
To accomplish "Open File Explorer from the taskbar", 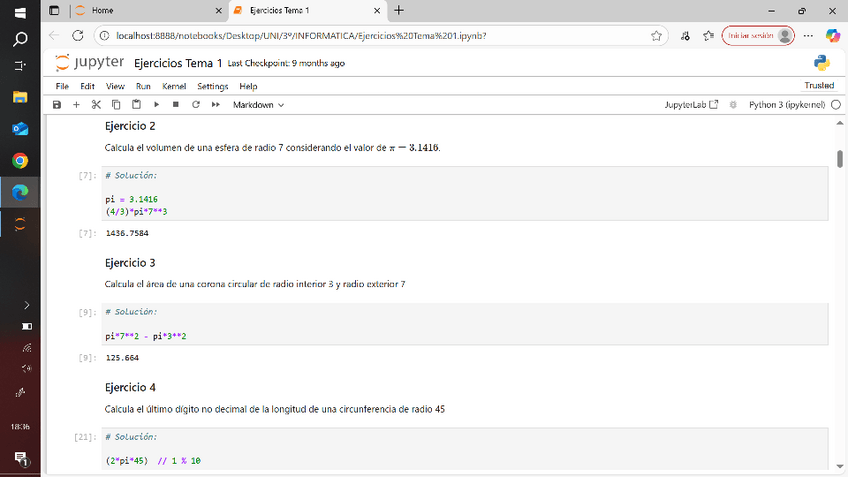I will pos(20,97).
